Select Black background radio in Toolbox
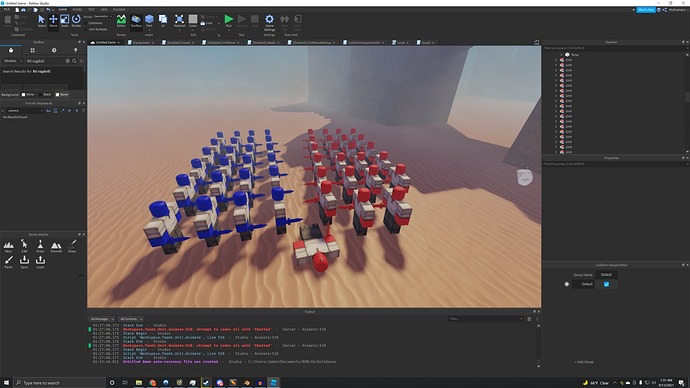Image resolution: width=690 pixels, height=388 pixels. point(40,95)
